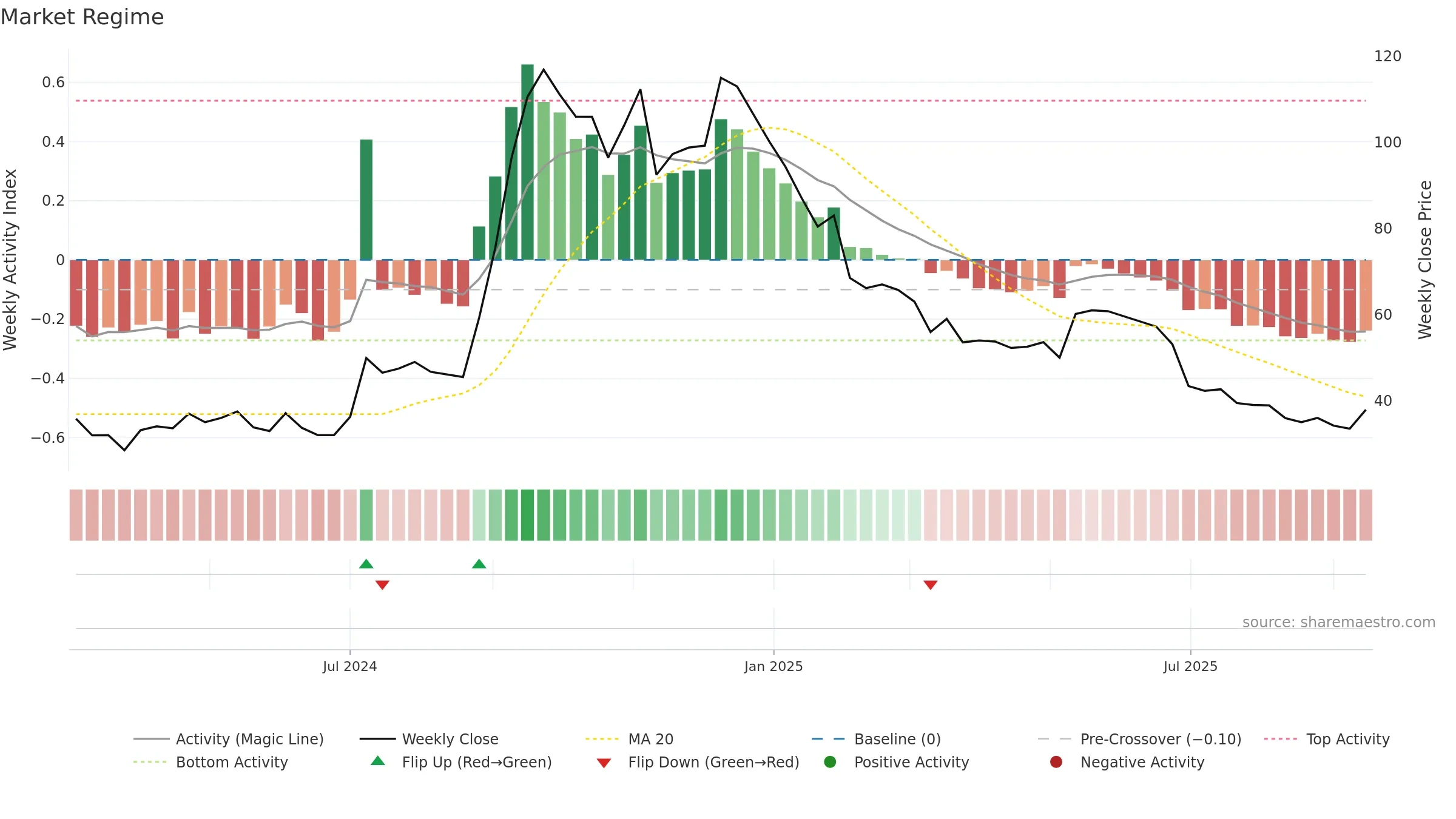The width and height of the screenshot is (1456, 819).
Task: Select the first green flip-up marker at Jul 2024
Action: pyautogui.click(x=366, y=564)
